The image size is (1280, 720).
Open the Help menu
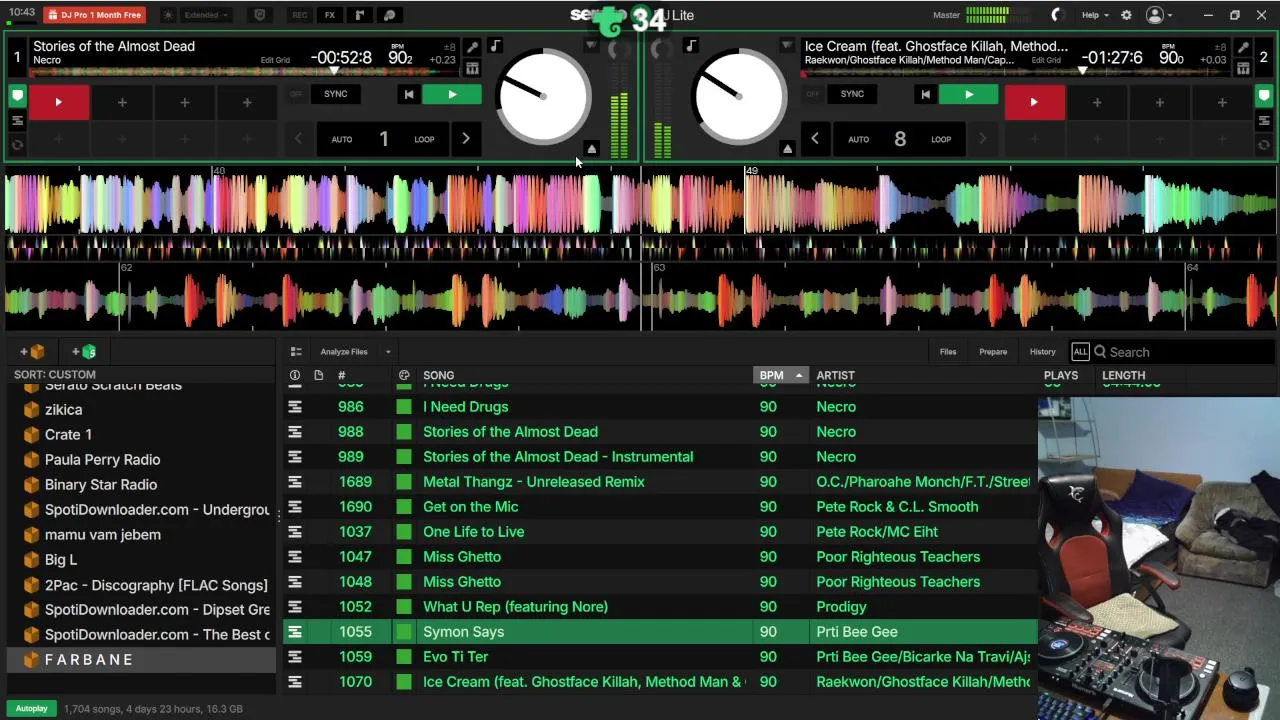[x=1096, y=15]
